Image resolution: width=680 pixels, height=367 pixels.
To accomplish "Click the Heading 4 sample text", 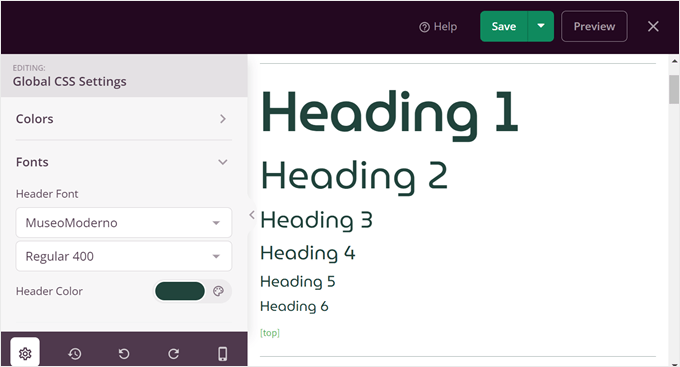I will (307, 253).
